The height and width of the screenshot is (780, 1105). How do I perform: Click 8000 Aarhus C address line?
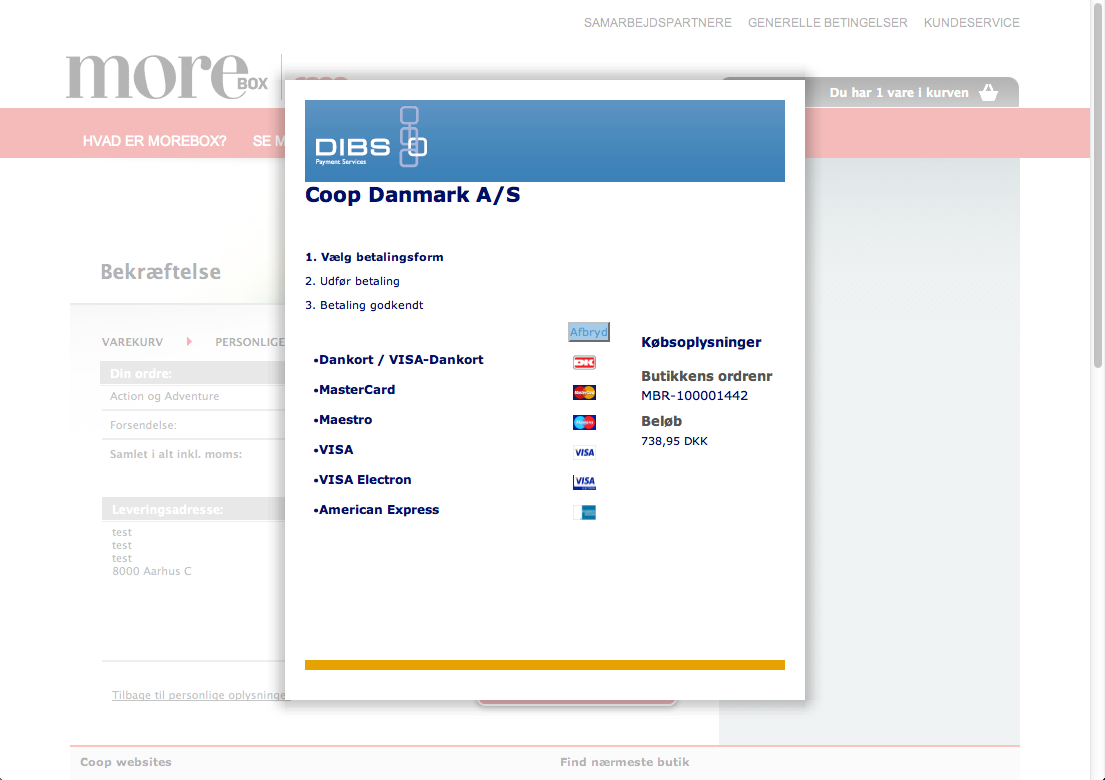click(152, 571)
